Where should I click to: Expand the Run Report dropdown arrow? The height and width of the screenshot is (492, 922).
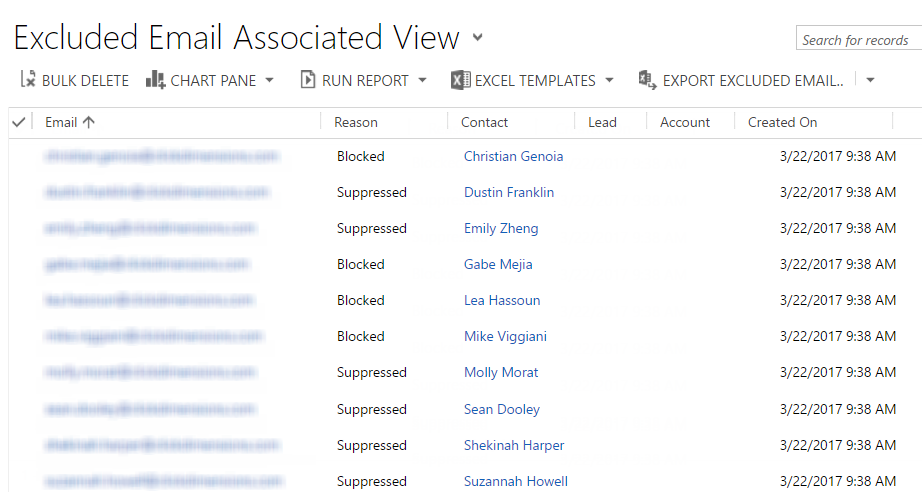tap(422, 81)
